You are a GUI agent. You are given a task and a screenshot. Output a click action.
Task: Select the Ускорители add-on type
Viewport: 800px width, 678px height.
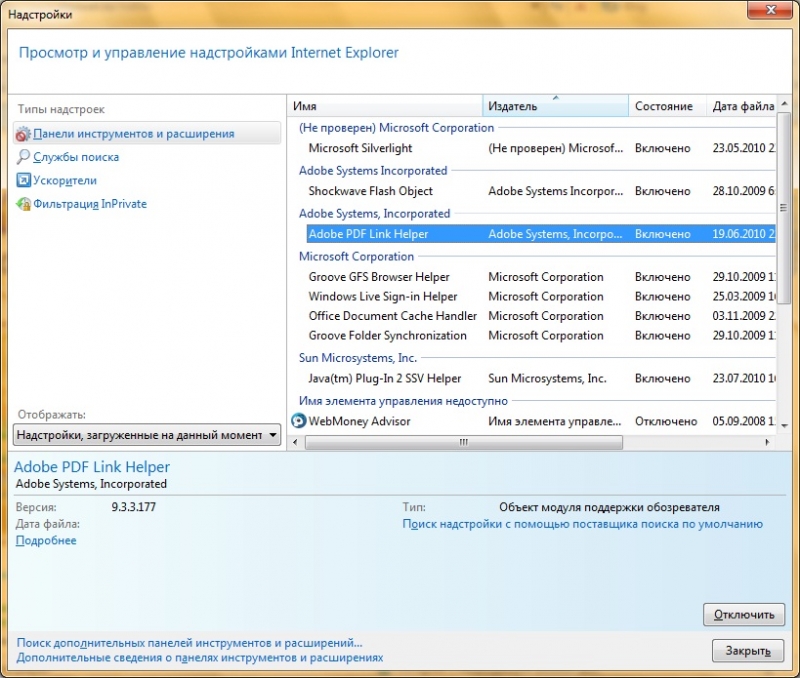pos(65,181)
